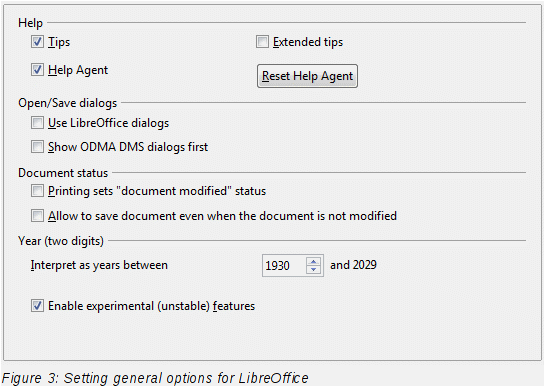Click the 'Year (two digits)' heading

[x=61, y=241]
